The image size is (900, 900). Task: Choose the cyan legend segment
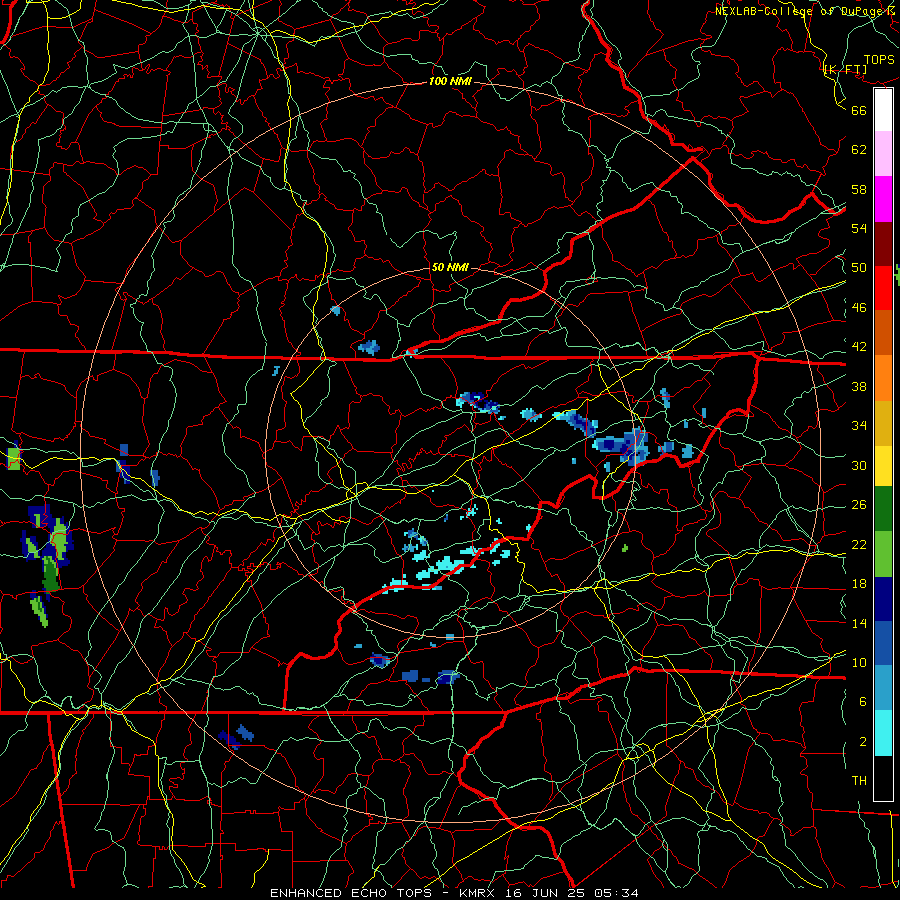pos(883,733)
